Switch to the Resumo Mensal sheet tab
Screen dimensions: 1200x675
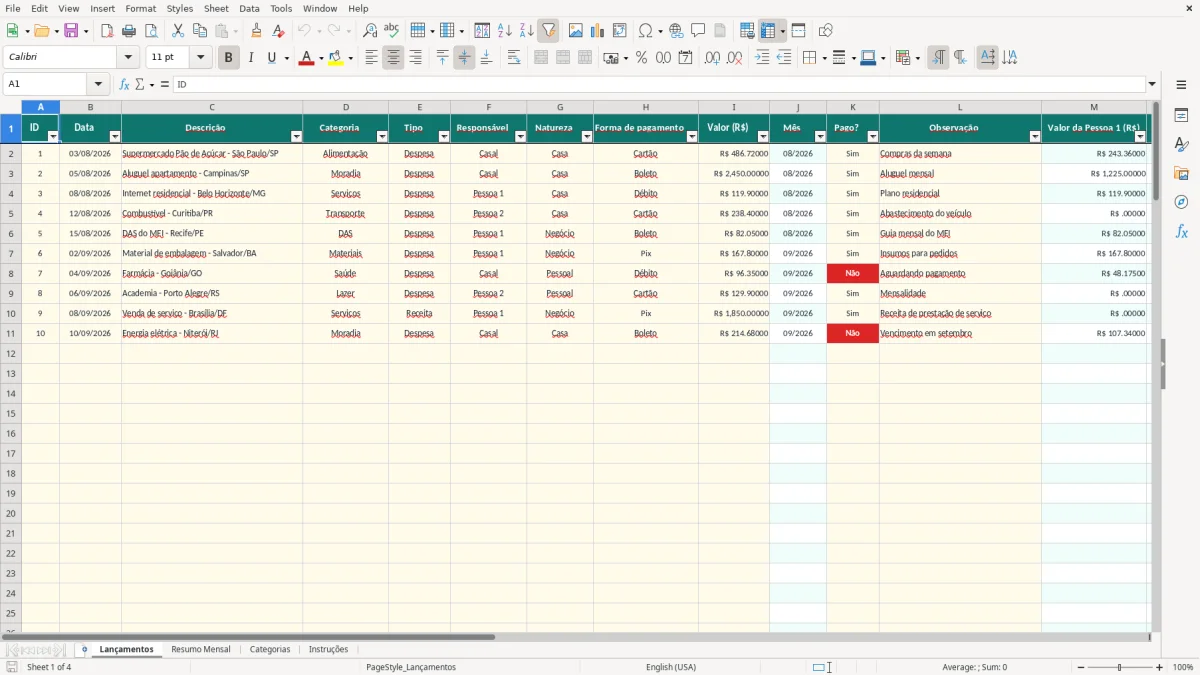pyautogui.click(x=201, y=649)
